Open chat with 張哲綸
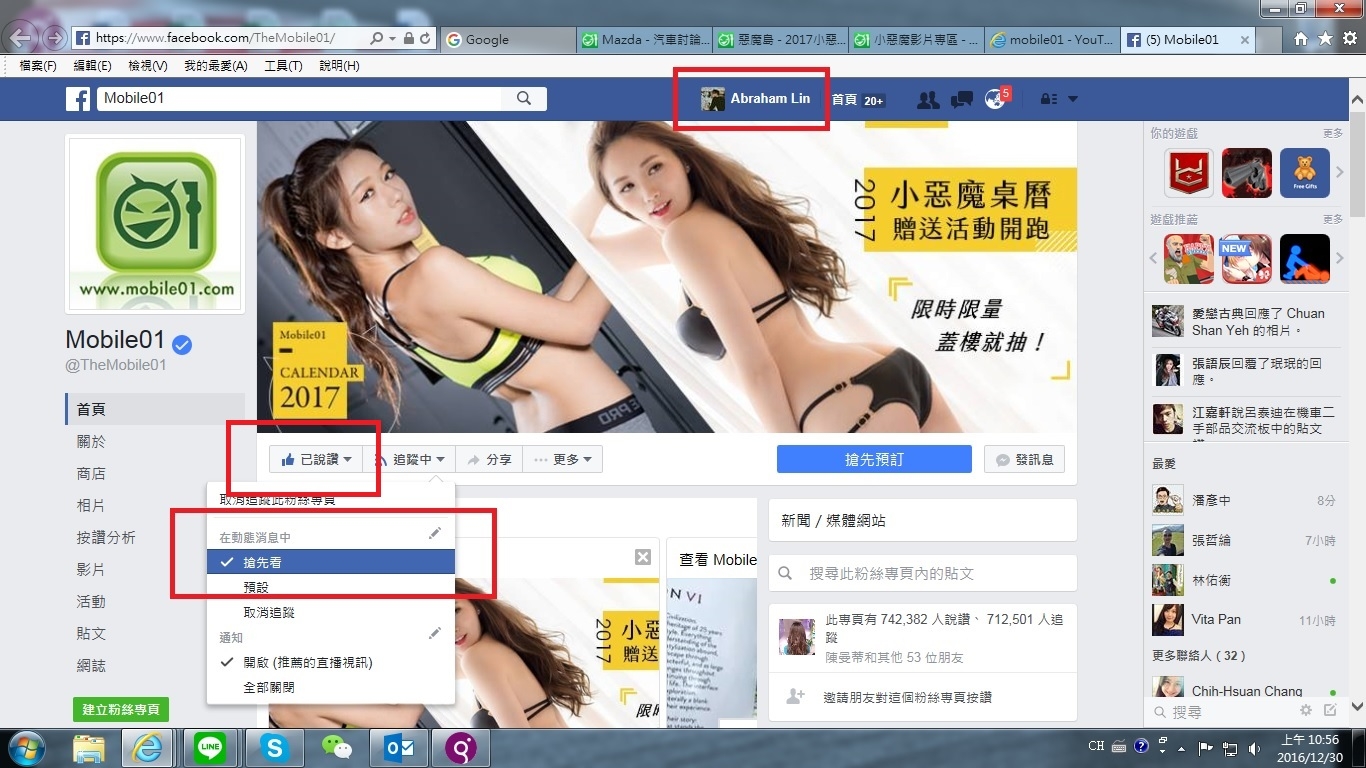 (1244, 540)
